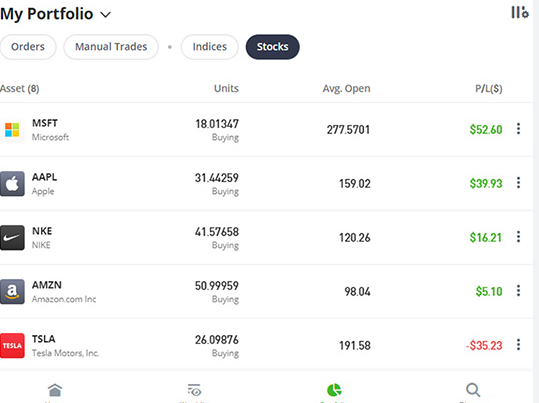
Task: Click NKE profit value $16.21
Action: 486,238
